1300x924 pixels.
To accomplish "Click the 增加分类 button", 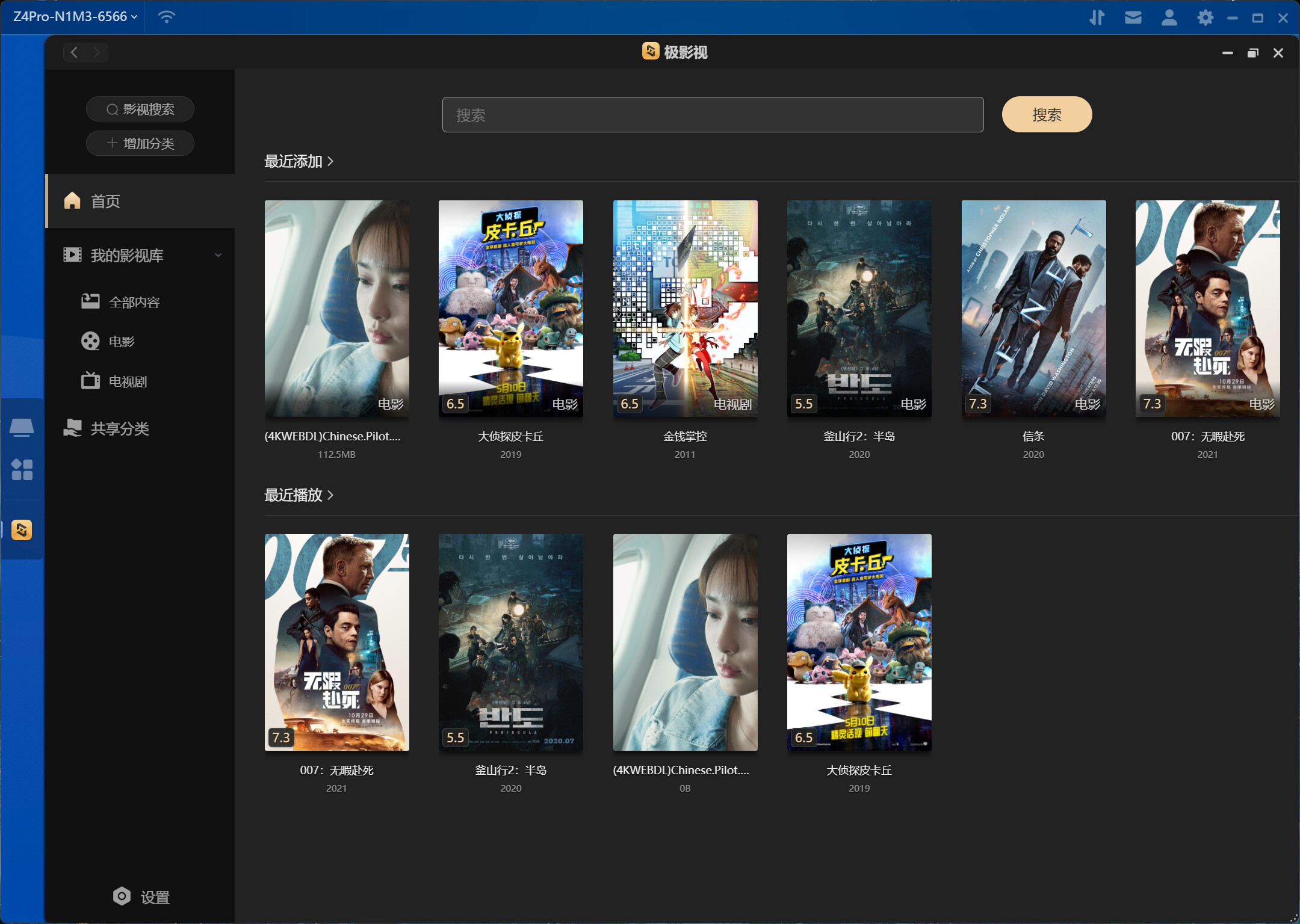I will click(140, 143).
